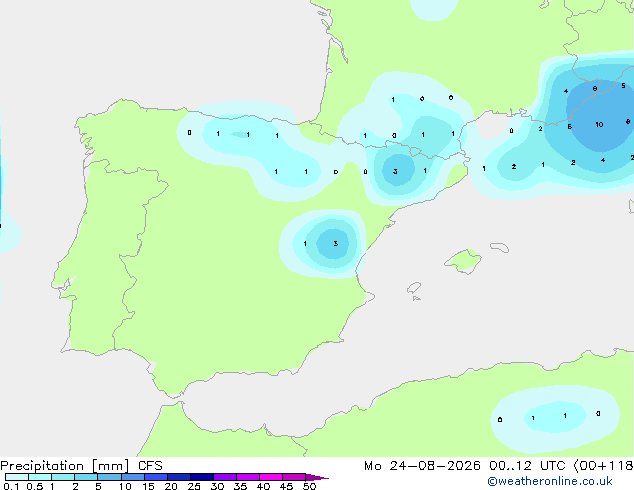Click the Ibiza island outline
634x490 pixels.
point(414,288)
